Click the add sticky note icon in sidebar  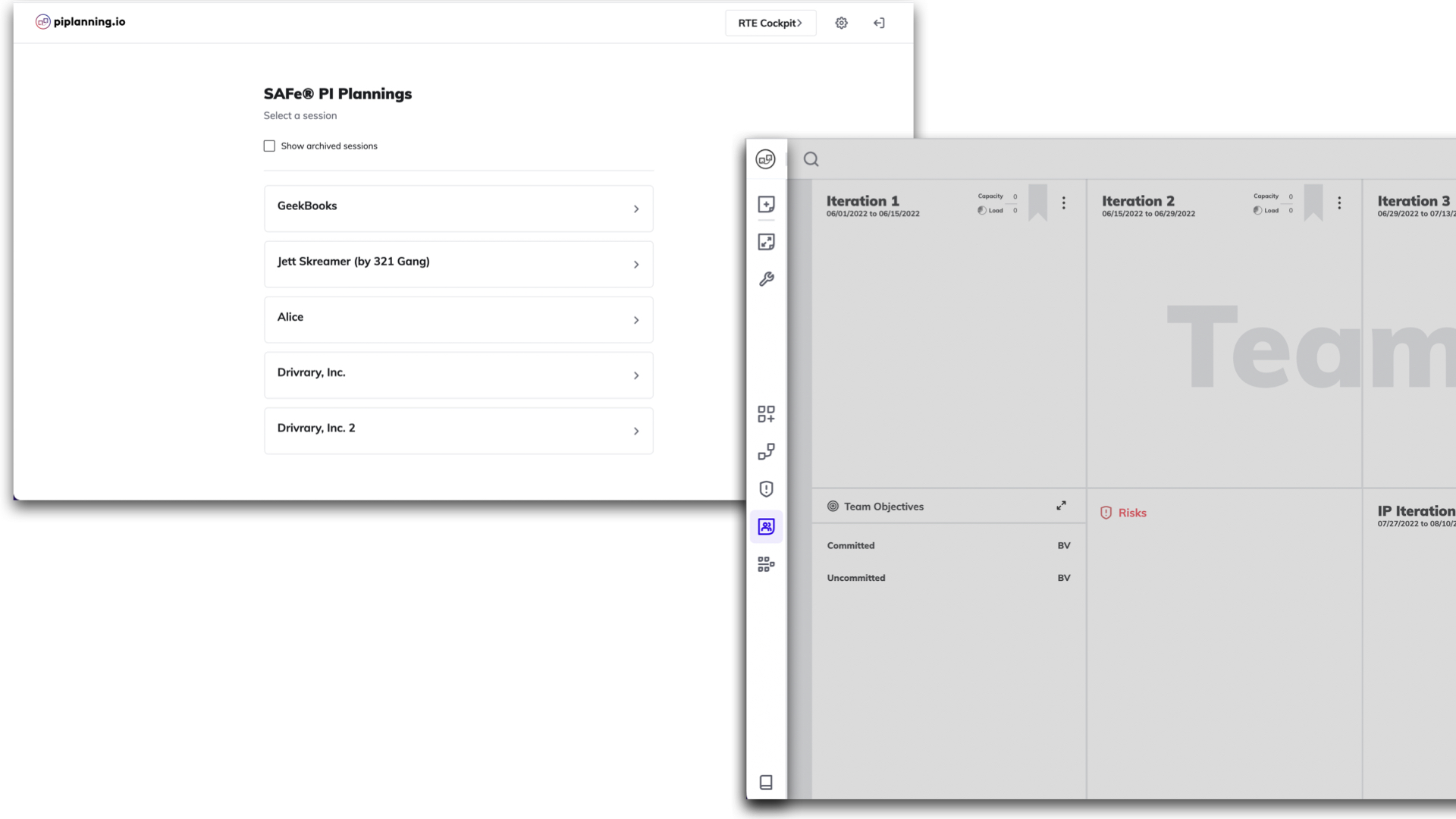(x=766, y=205)
